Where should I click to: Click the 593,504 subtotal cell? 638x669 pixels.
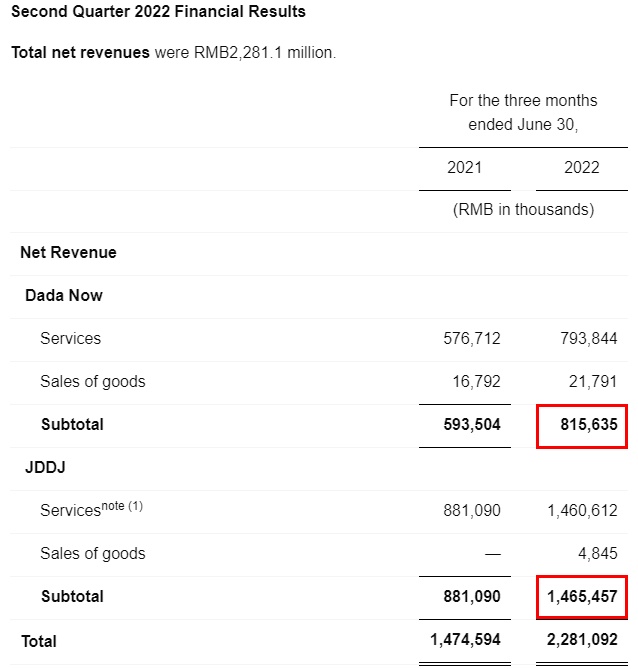470,425
